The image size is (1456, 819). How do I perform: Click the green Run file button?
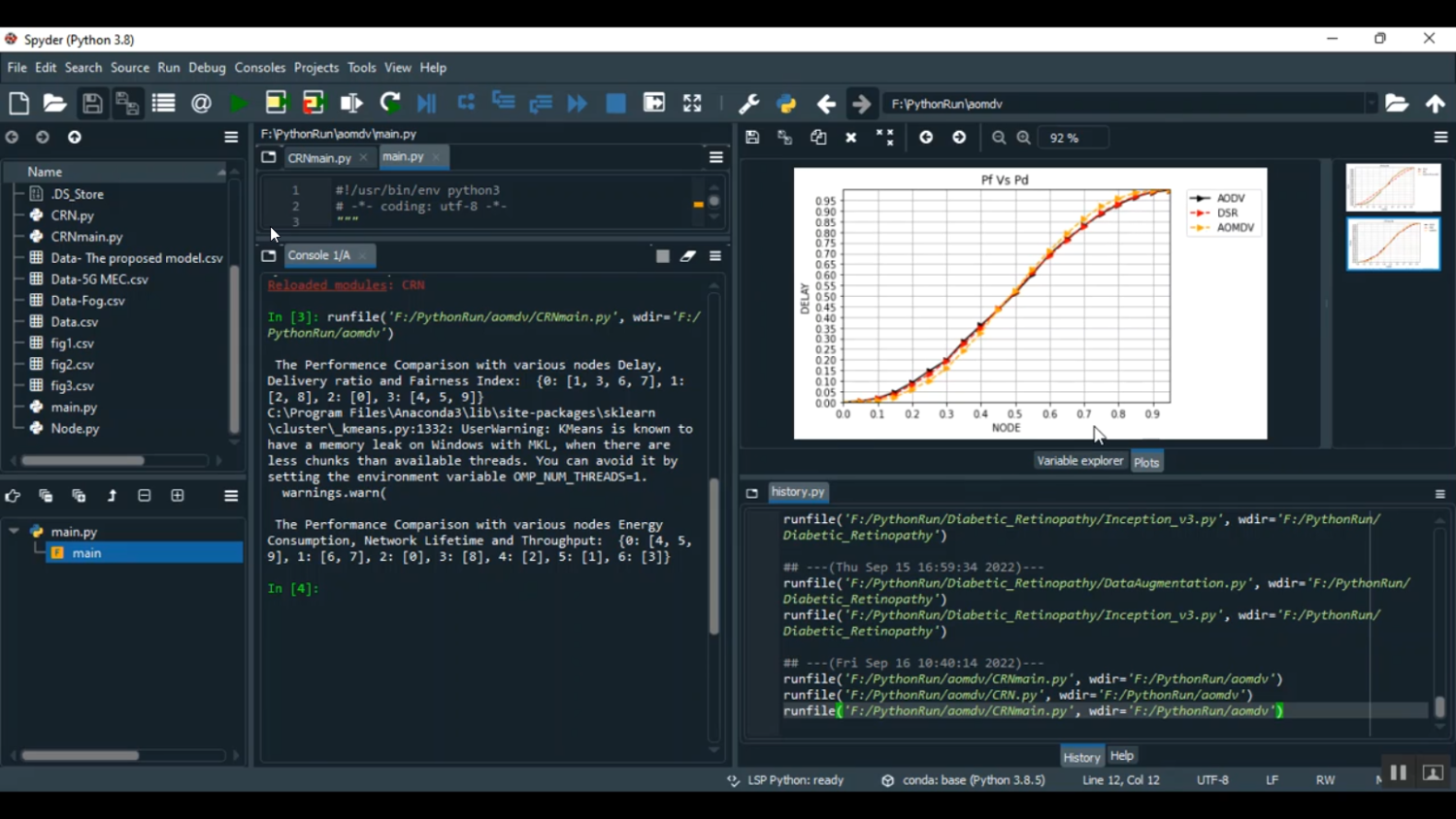(238, 104)
